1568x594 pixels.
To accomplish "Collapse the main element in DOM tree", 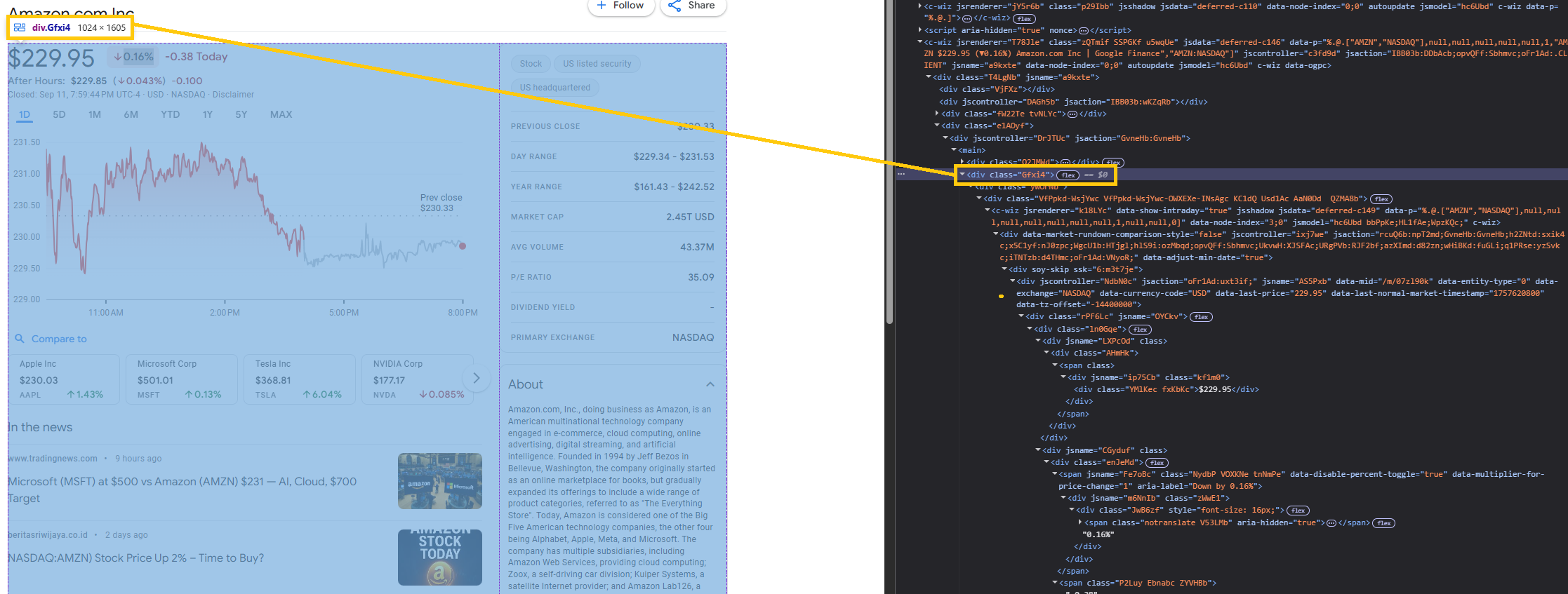I will click(954, 150).
